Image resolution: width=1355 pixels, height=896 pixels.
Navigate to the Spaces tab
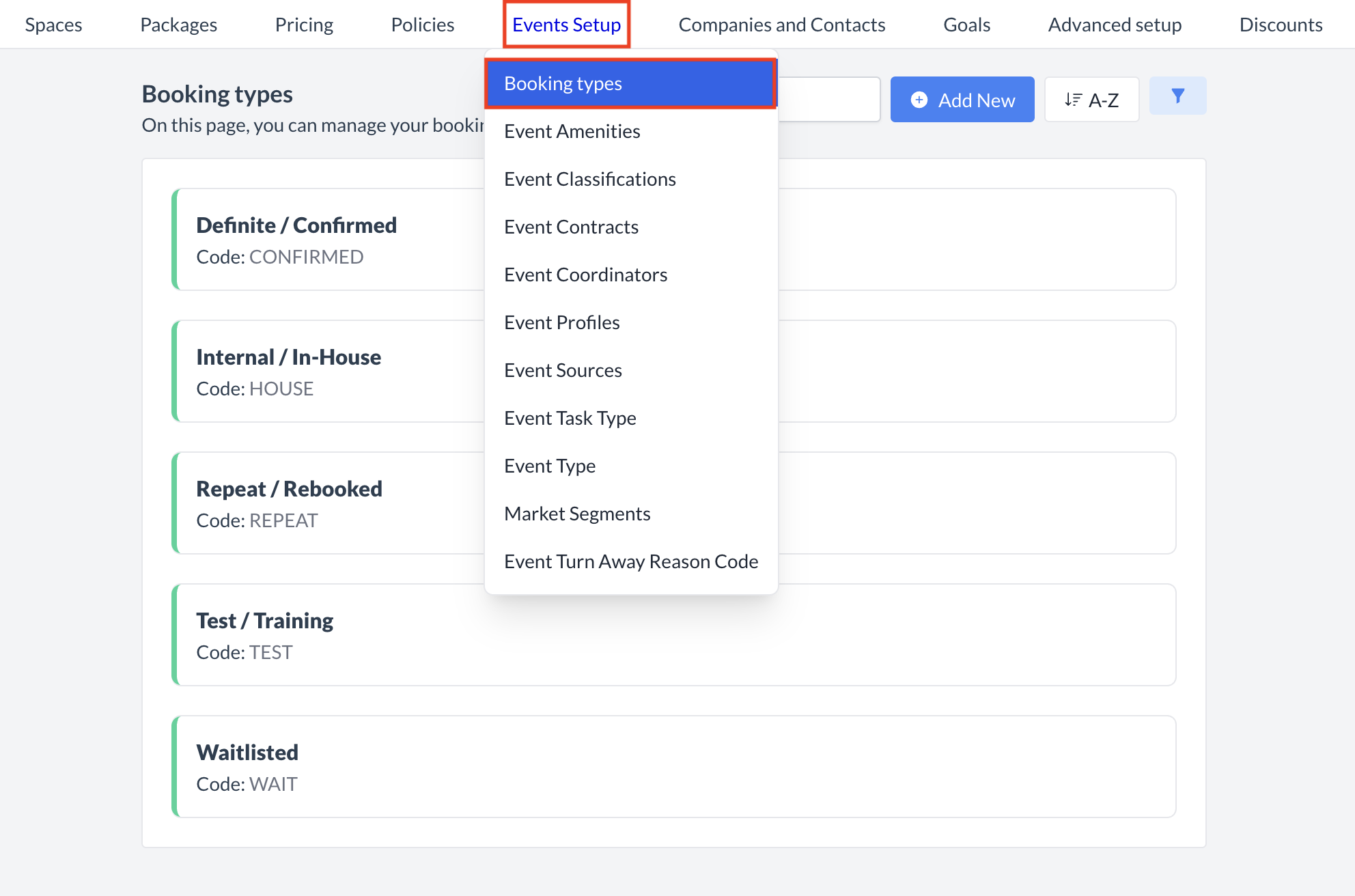point(53,24)
